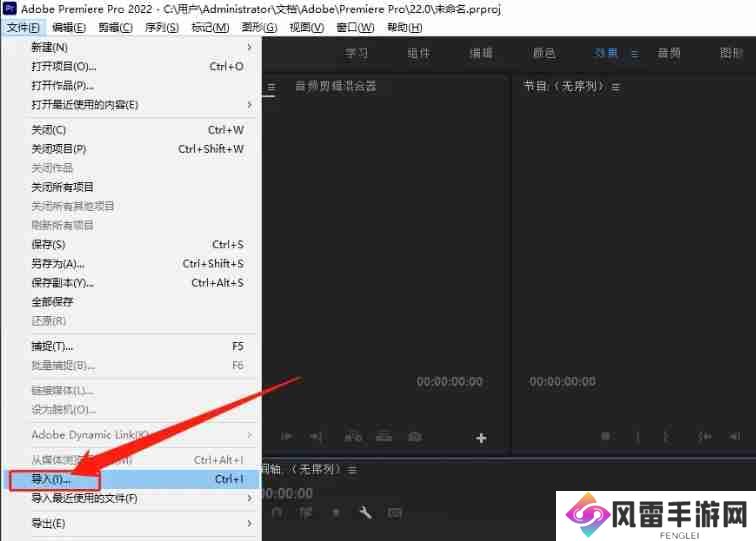This screenshot has width=756, height=541.
Task: Expand the 导入最近使用的文件(F) submenu
Action: click(x=249, y=498)
